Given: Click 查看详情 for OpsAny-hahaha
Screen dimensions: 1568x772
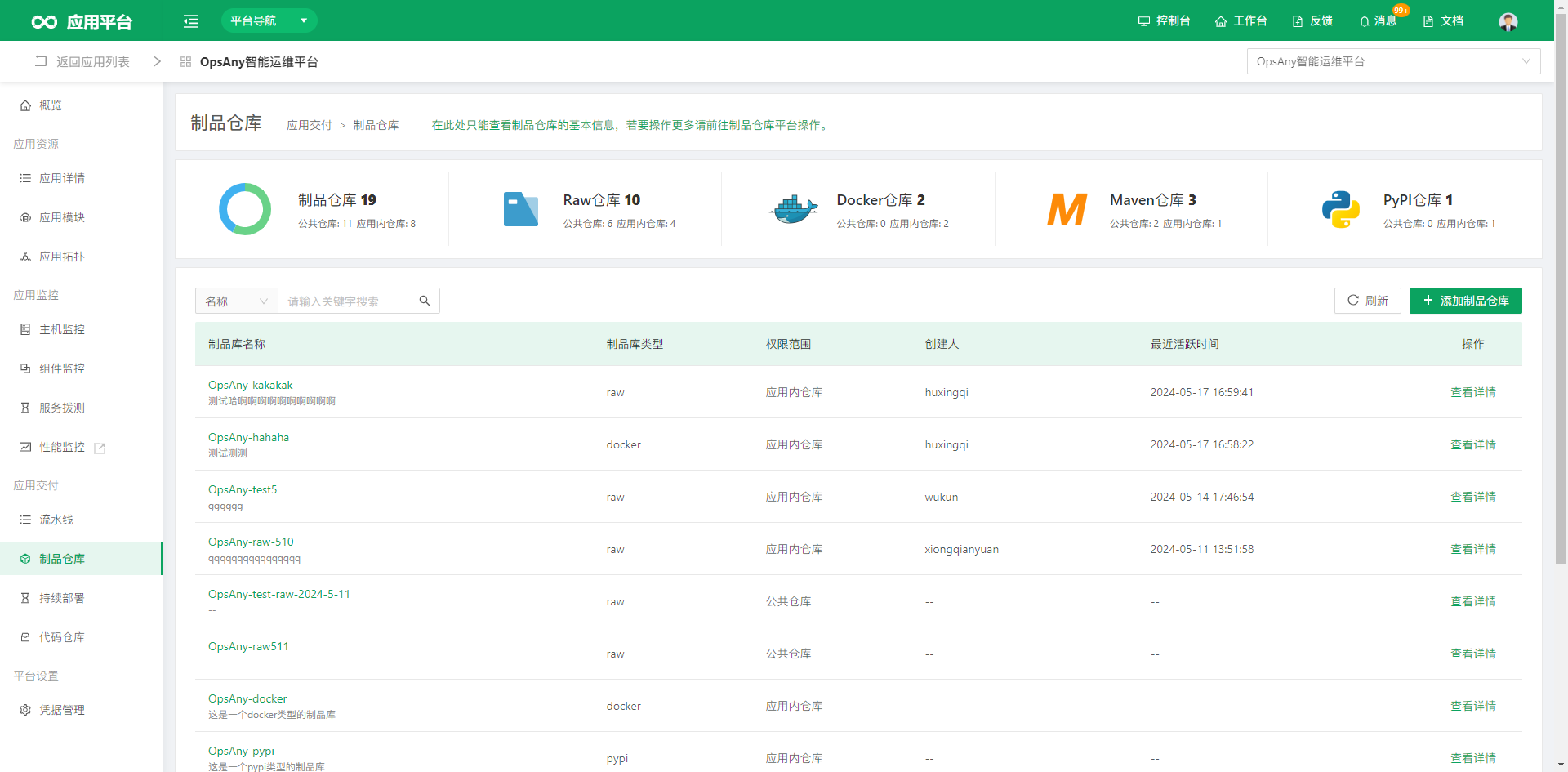Looking at the screenshot, I should point(1473,444).
